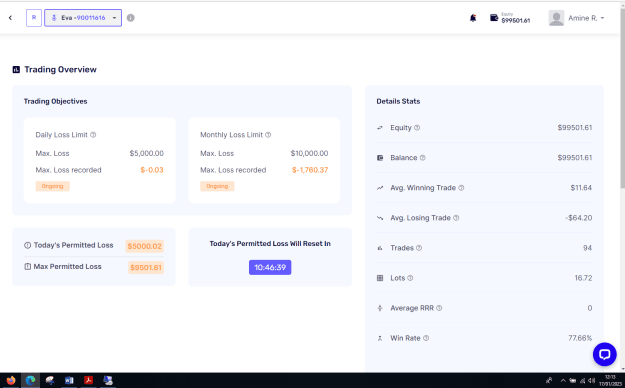Click the info icon next to account selector
Screen dimensions: 625x388
coord(130,18)
